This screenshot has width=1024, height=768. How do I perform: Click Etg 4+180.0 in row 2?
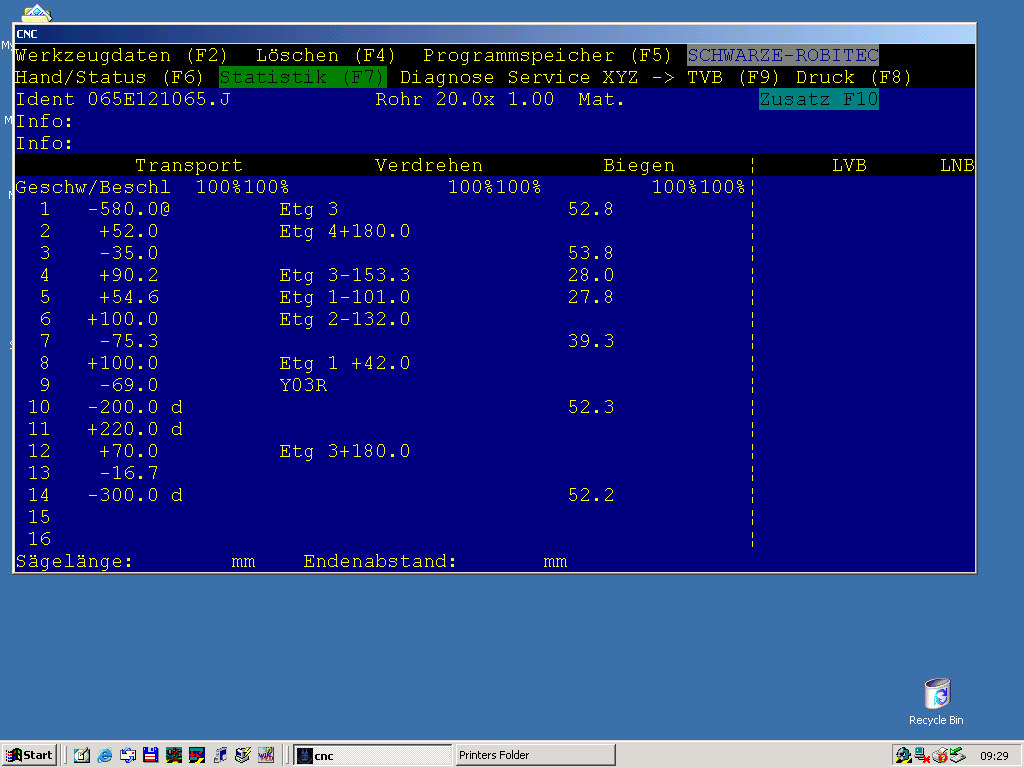345,231
